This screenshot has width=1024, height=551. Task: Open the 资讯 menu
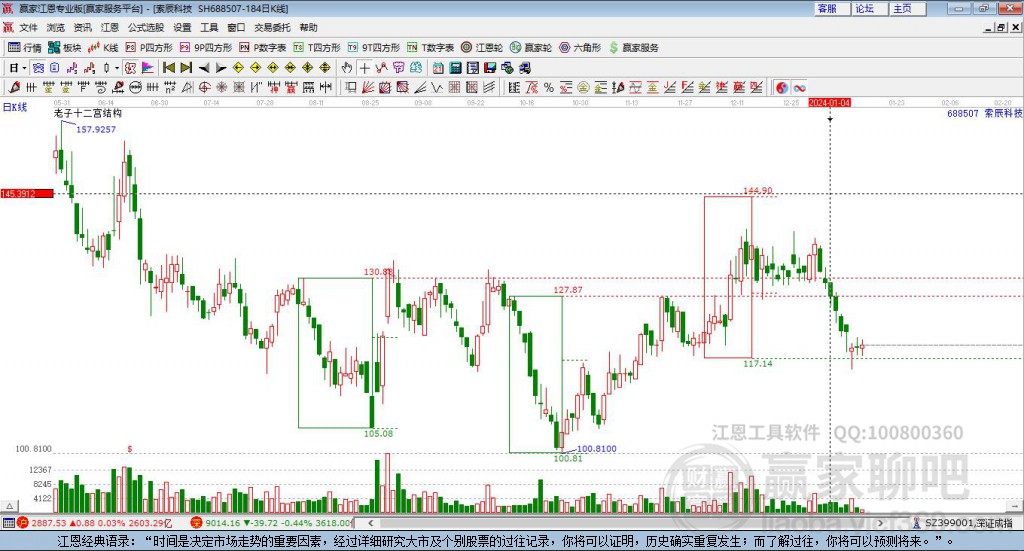[82, 27]
